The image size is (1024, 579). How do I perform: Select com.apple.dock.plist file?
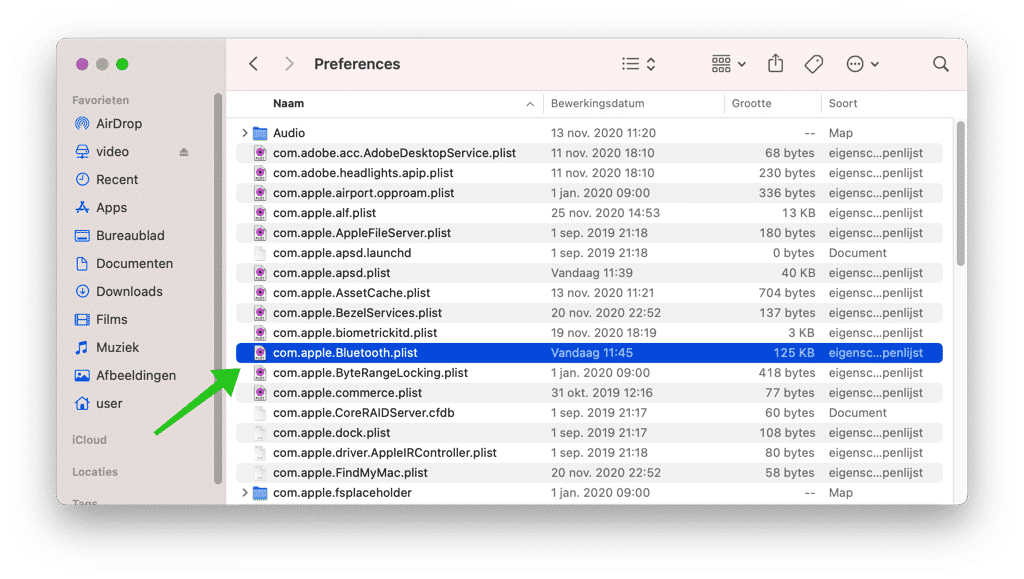coord(589,433)
